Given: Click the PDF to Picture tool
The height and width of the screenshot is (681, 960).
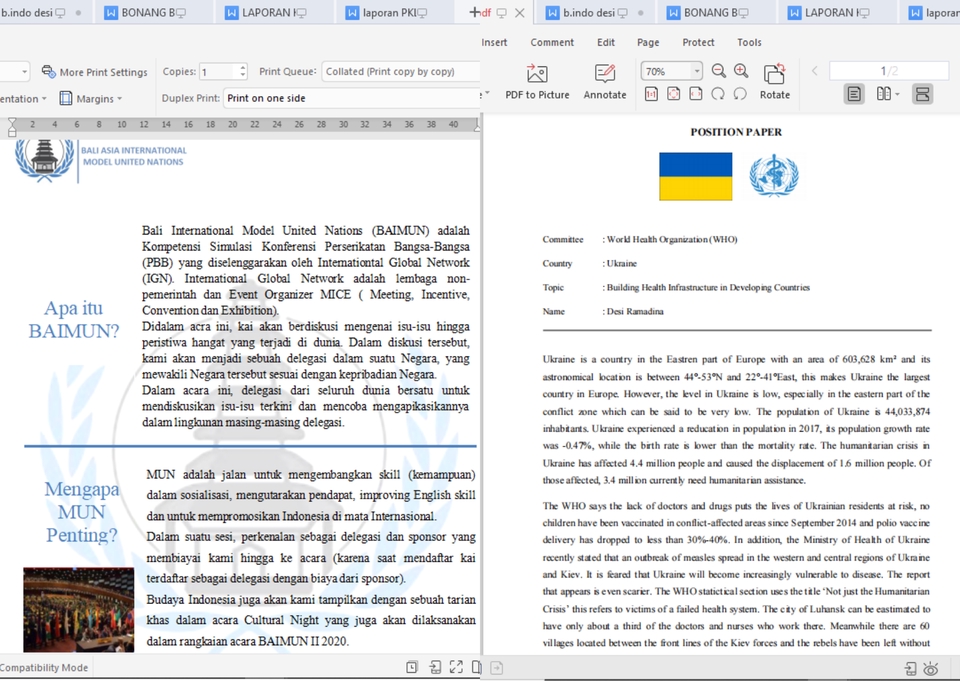Looking at the screenshot, I should click(537, 81).
